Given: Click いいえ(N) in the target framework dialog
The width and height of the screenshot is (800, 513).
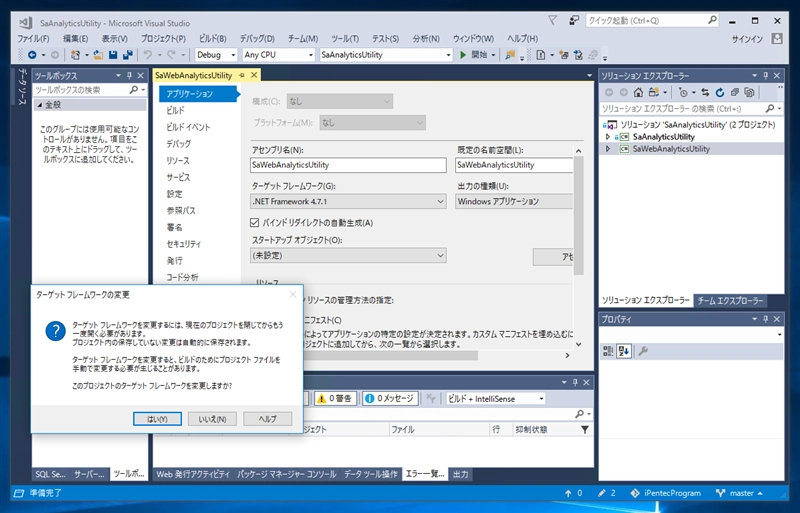Looking at the screenshot, I should (x=212, y=419).
